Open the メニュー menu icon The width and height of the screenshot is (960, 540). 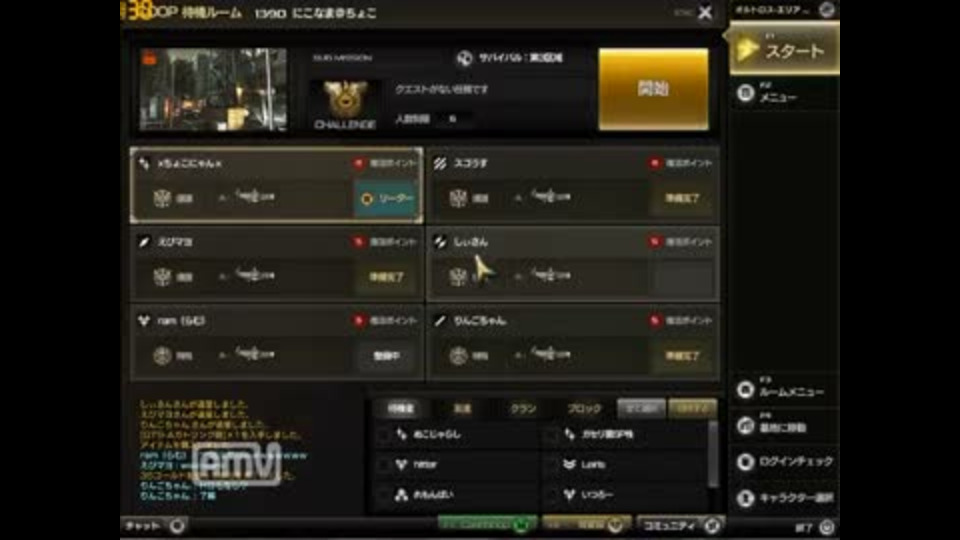745,93
